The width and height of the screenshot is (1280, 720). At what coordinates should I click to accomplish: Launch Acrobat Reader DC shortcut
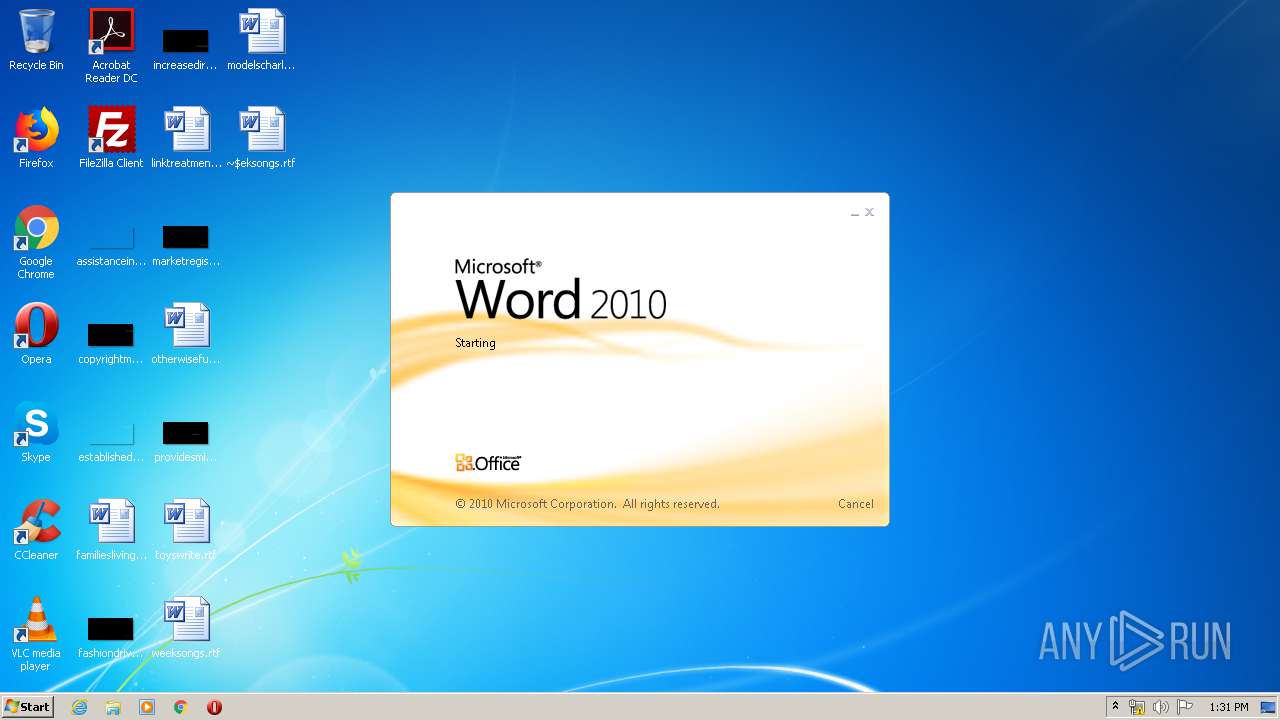[111, 46]
